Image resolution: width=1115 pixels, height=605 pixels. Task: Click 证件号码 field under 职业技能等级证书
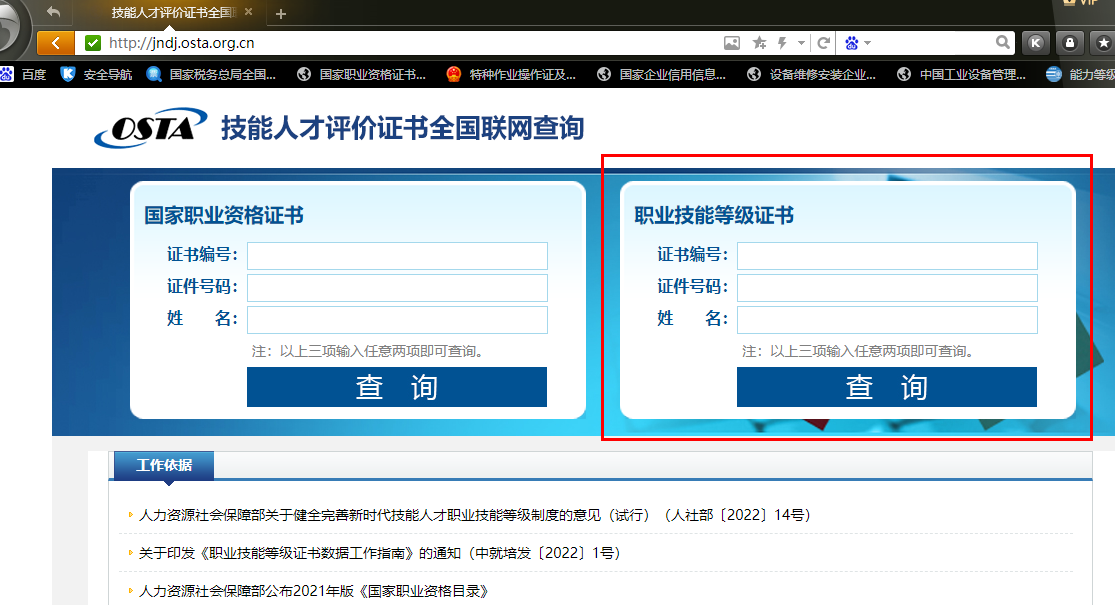pos(887,288)
